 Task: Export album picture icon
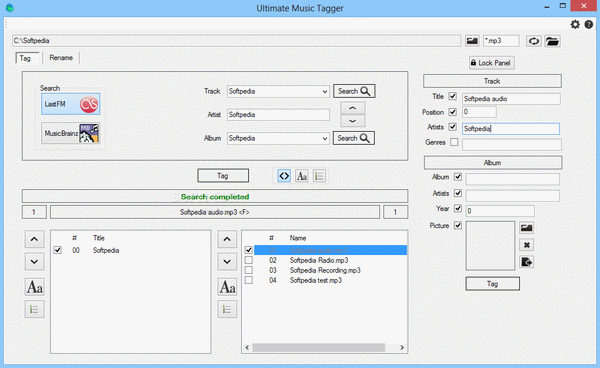click(527, 262)
